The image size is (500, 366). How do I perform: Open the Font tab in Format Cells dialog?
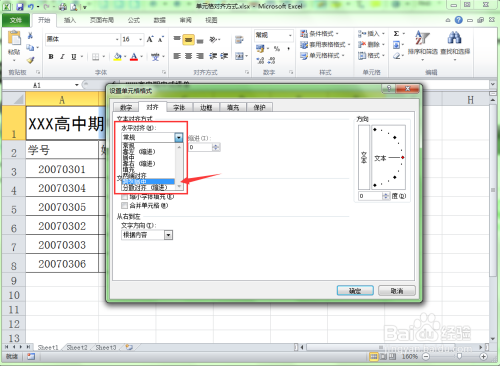[x=179, y=107]
